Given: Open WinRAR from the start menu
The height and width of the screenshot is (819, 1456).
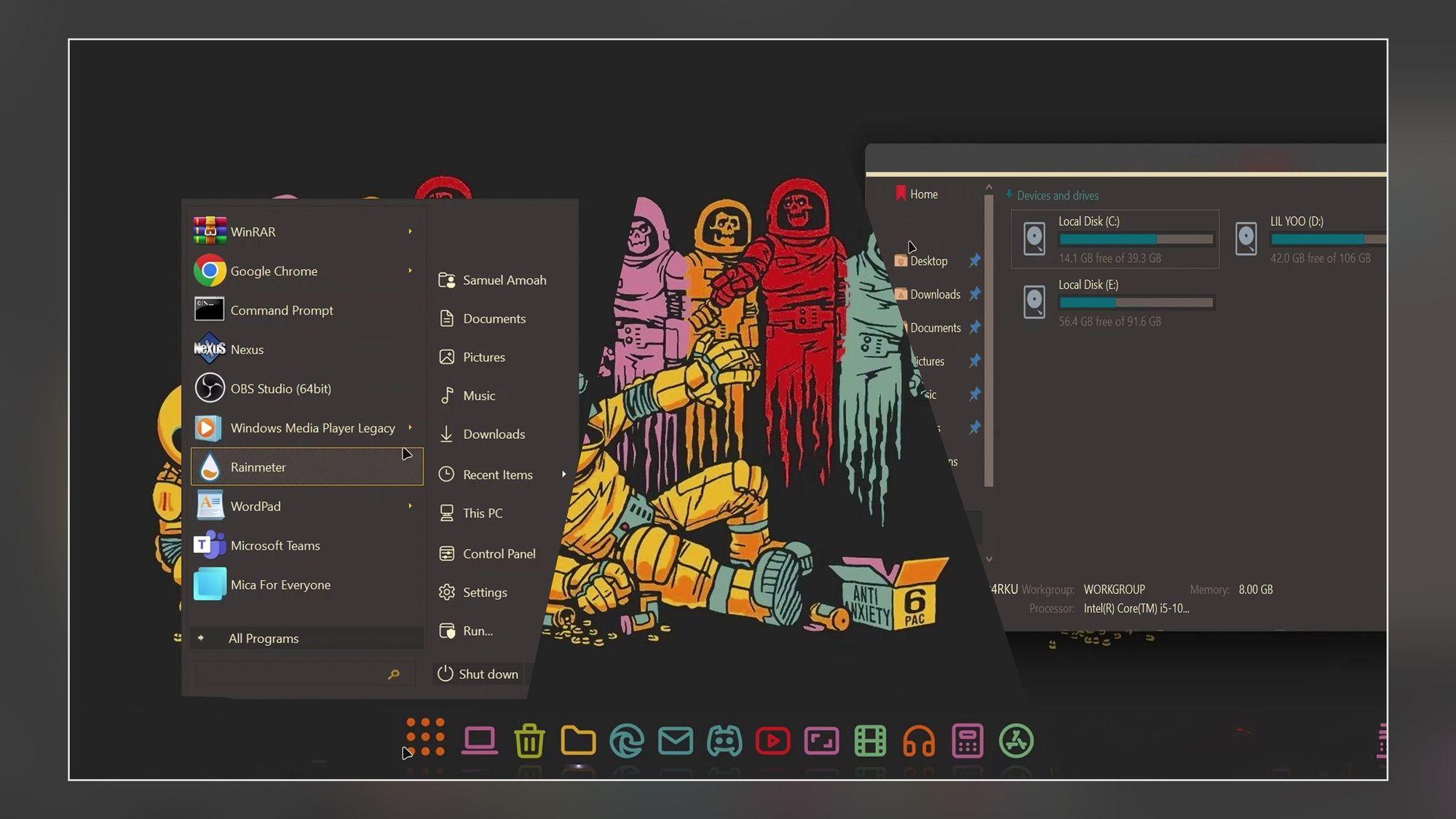Looking at the screenshot, I should [x=306, y=232].
